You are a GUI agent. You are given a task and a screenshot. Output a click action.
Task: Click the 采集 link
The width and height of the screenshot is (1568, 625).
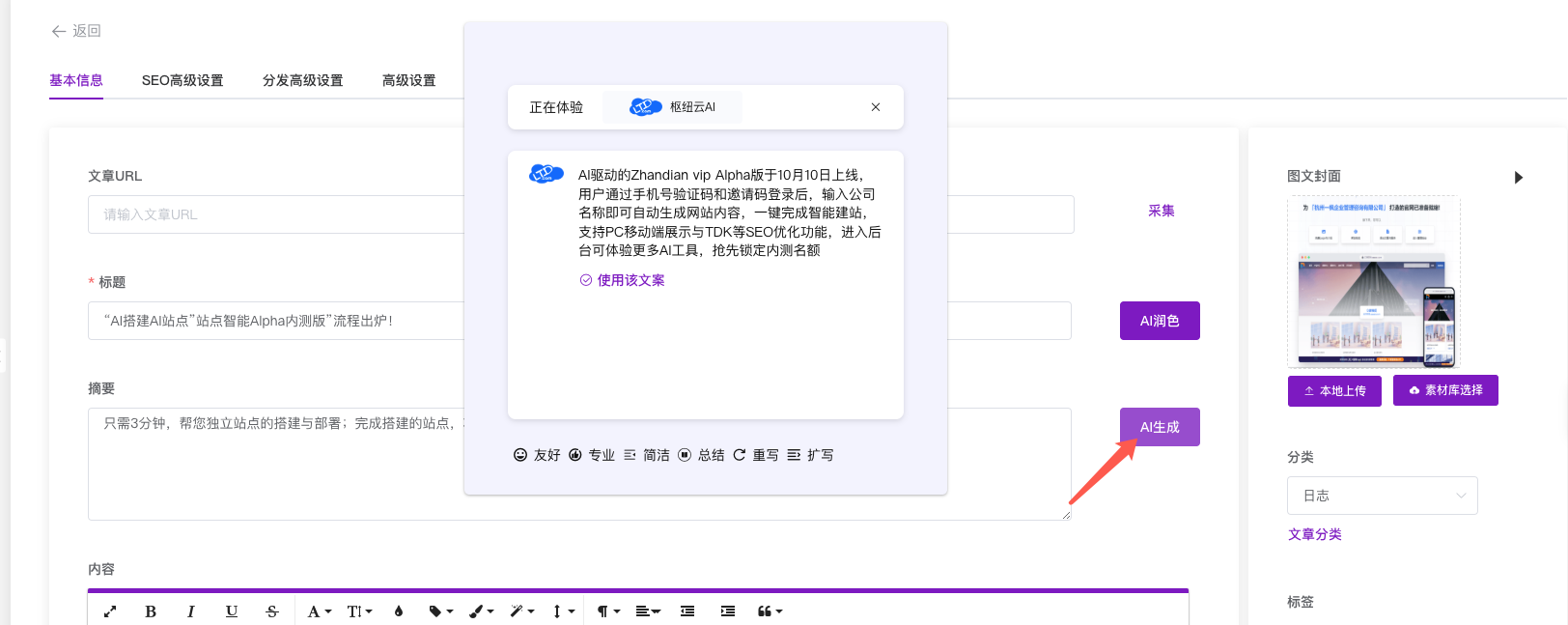[x=1162, y=211]
